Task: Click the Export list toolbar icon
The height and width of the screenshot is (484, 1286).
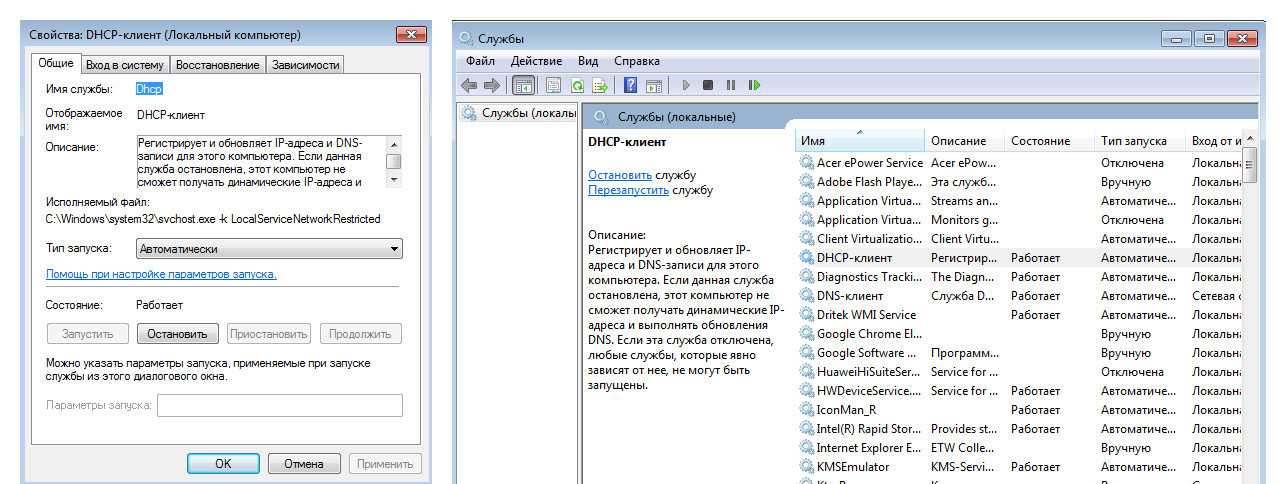Action: pos(600,86)
